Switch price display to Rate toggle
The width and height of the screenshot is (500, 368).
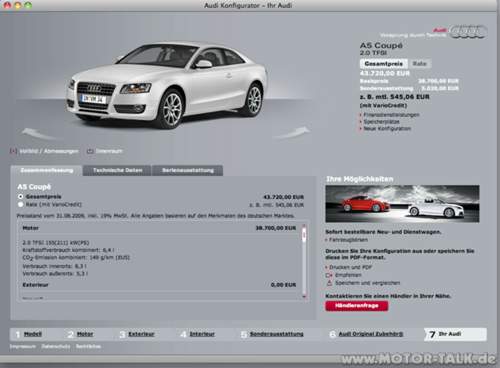pyautogui.click(x=419, y=64)
